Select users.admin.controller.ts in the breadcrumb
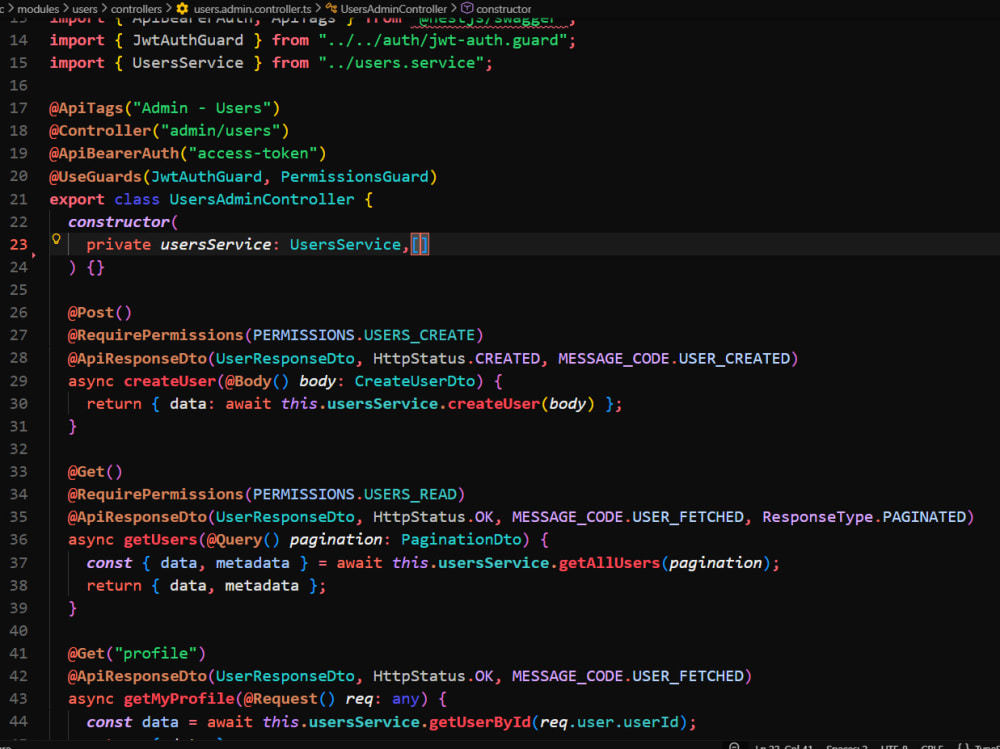1000x749 pixels. 253,9
